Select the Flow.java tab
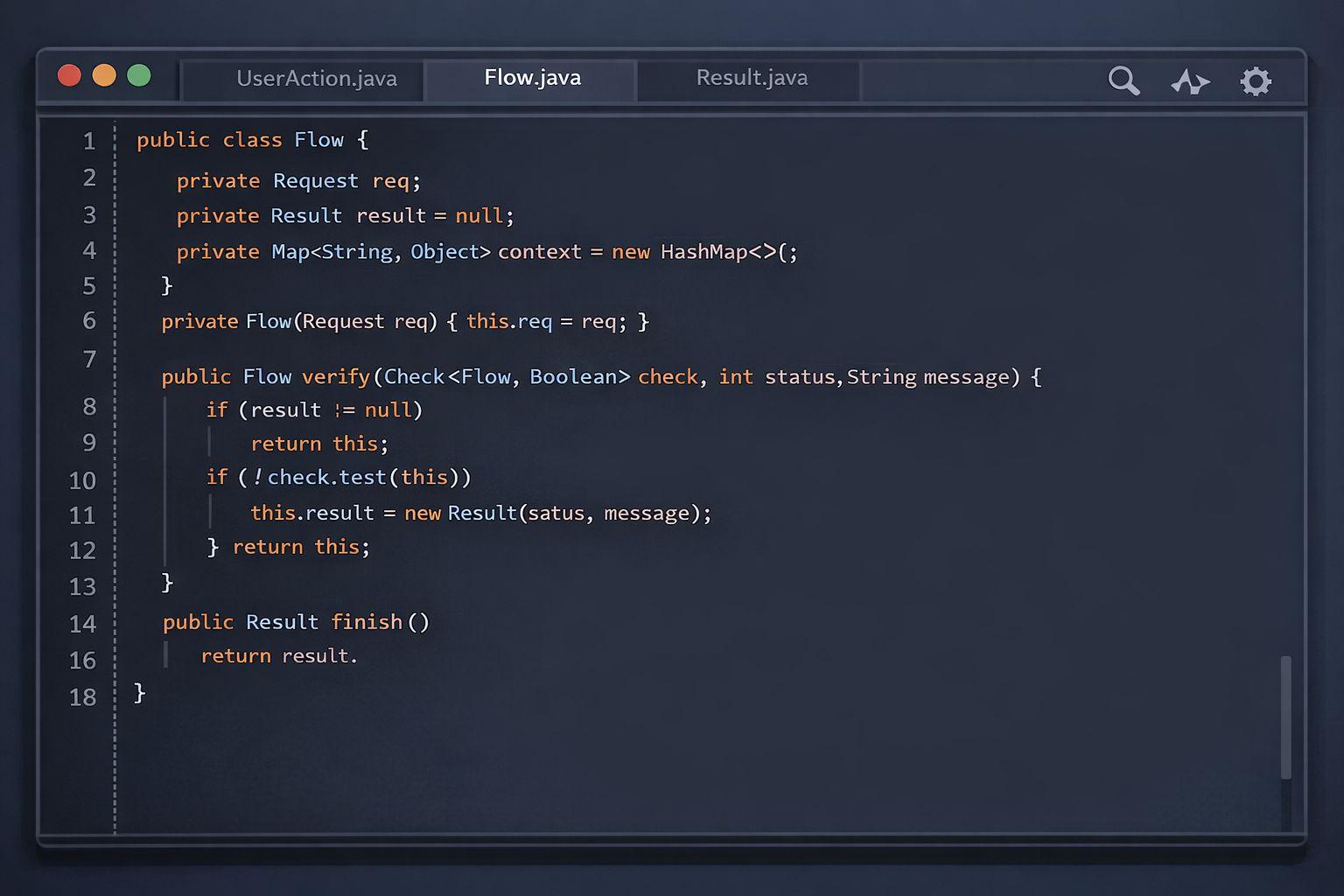This screenshot has height=896, width=1344. pos(532,78)
